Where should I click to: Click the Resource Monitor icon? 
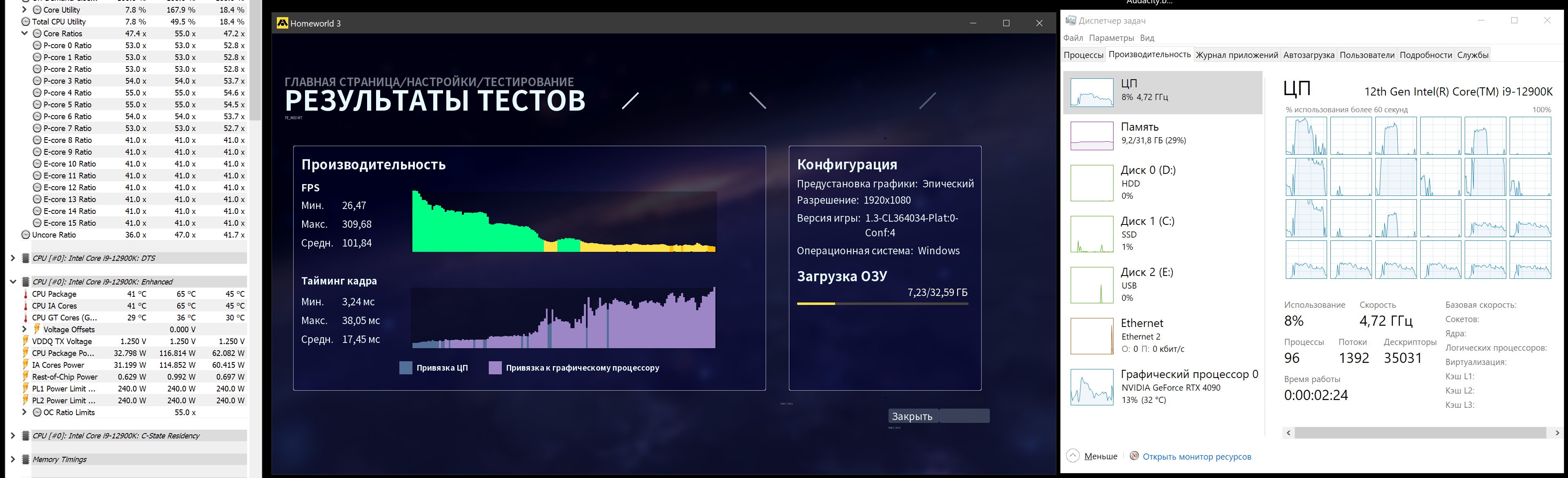(x=1134, y=456)
